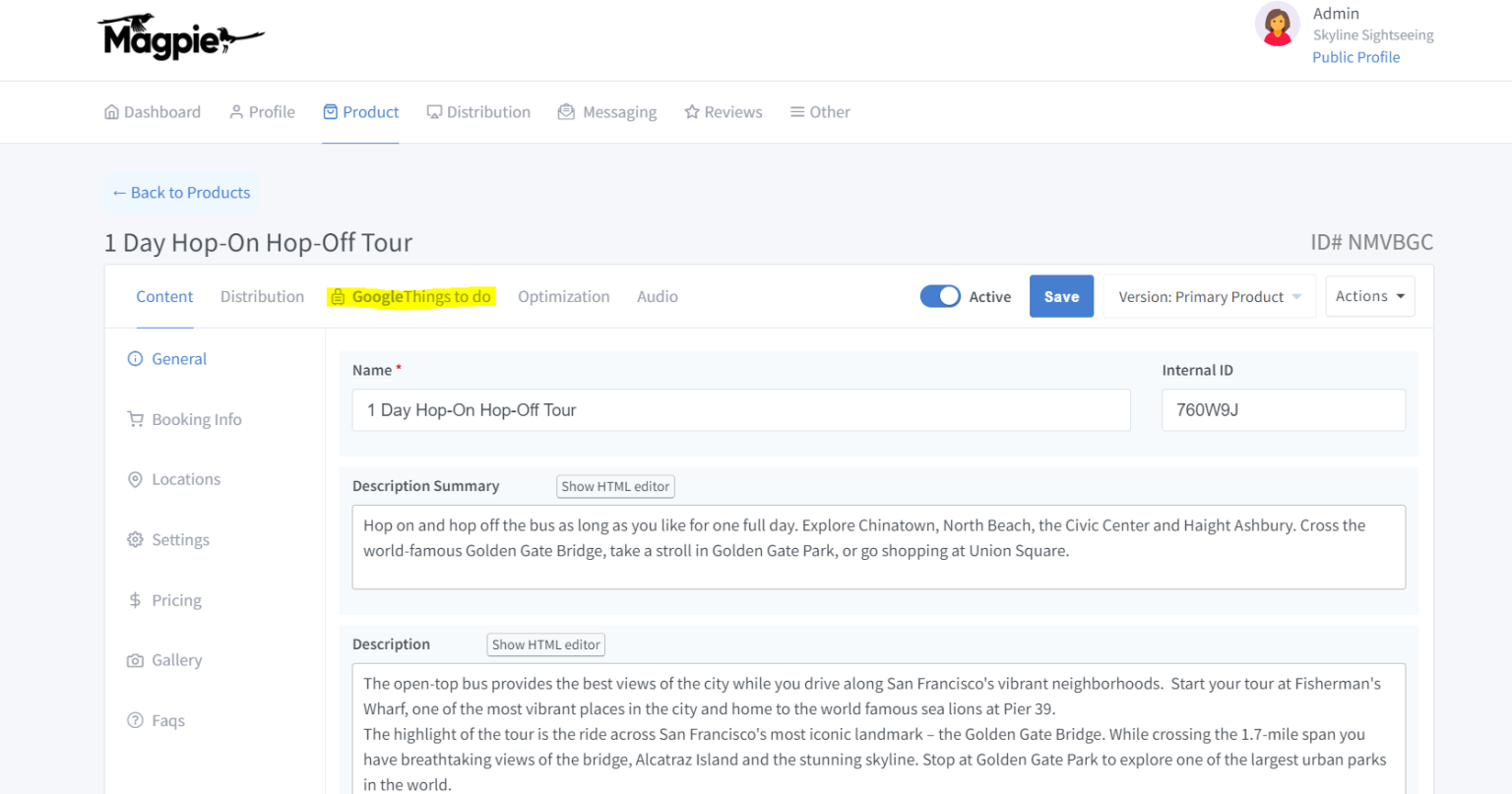Click the Magpie logo

tap(180, 37)
